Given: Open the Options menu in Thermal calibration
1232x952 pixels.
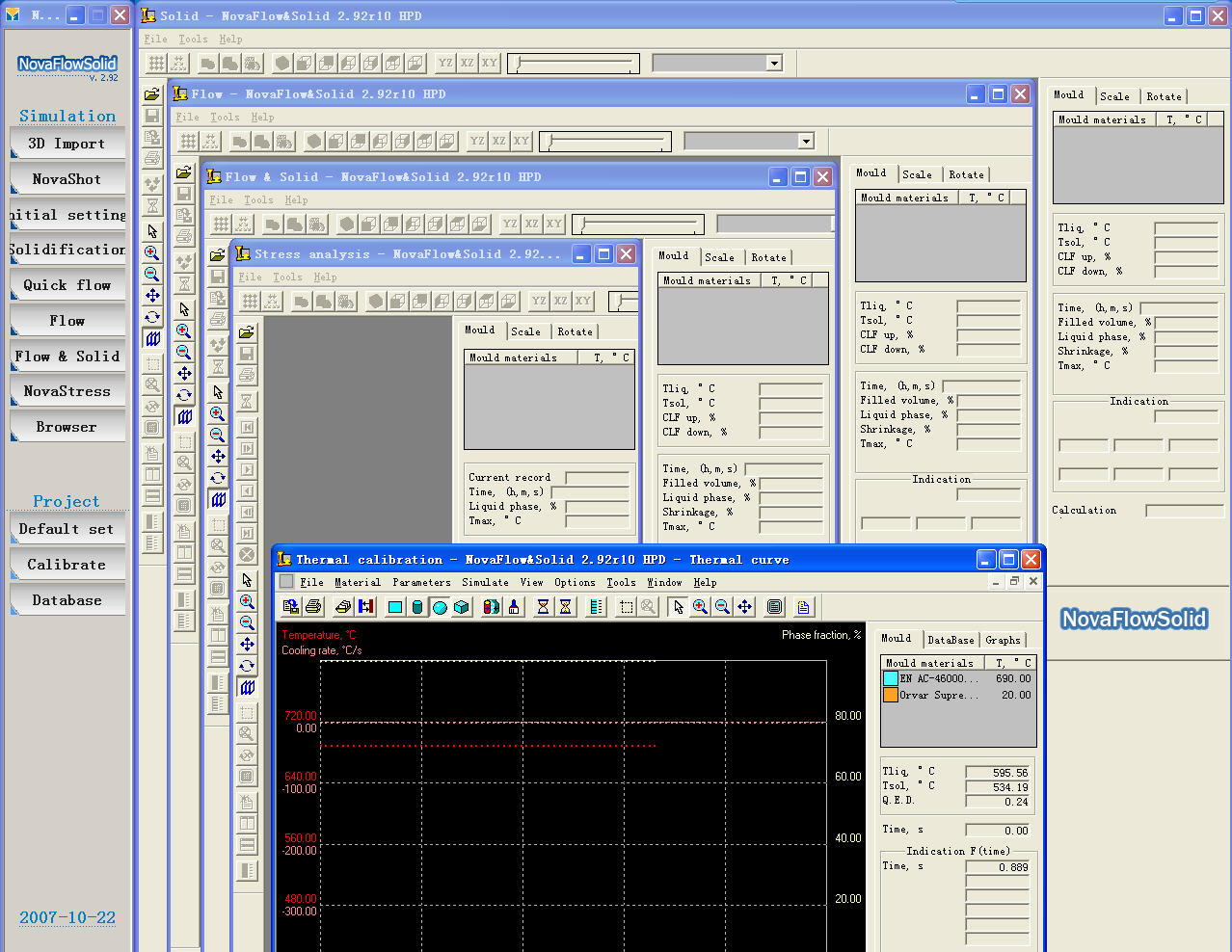Looking at the screenshot, I should click(x=575, y=583).
